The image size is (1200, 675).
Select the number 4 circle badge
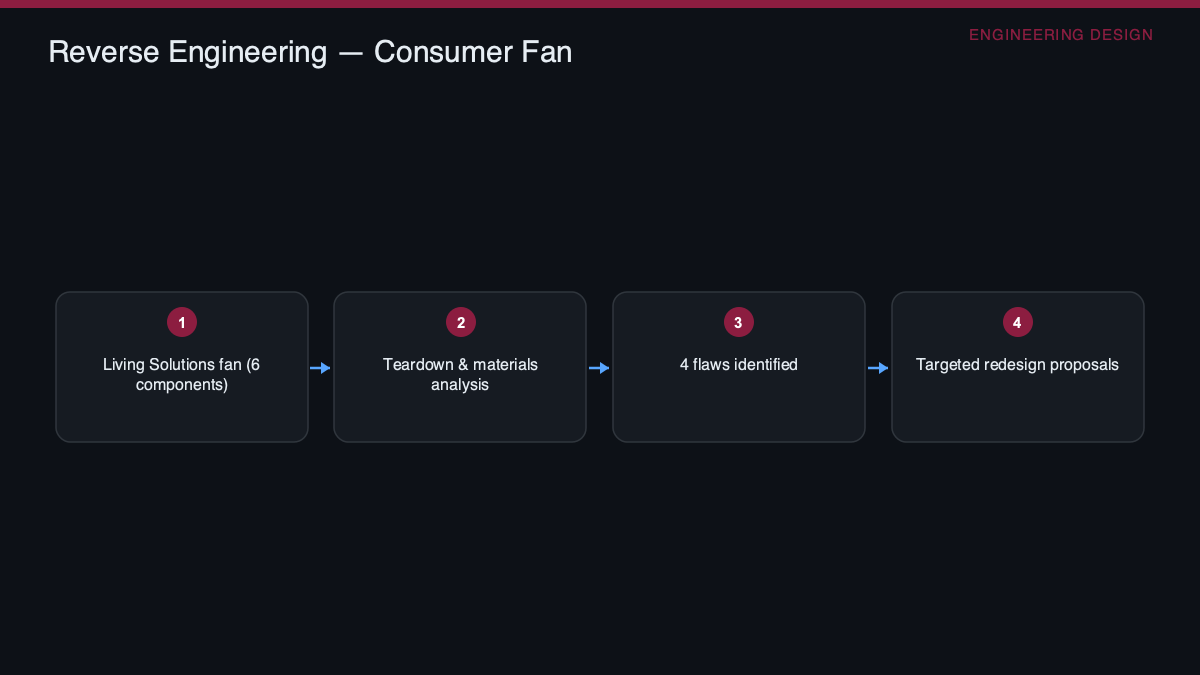(x=1017, y=322)
